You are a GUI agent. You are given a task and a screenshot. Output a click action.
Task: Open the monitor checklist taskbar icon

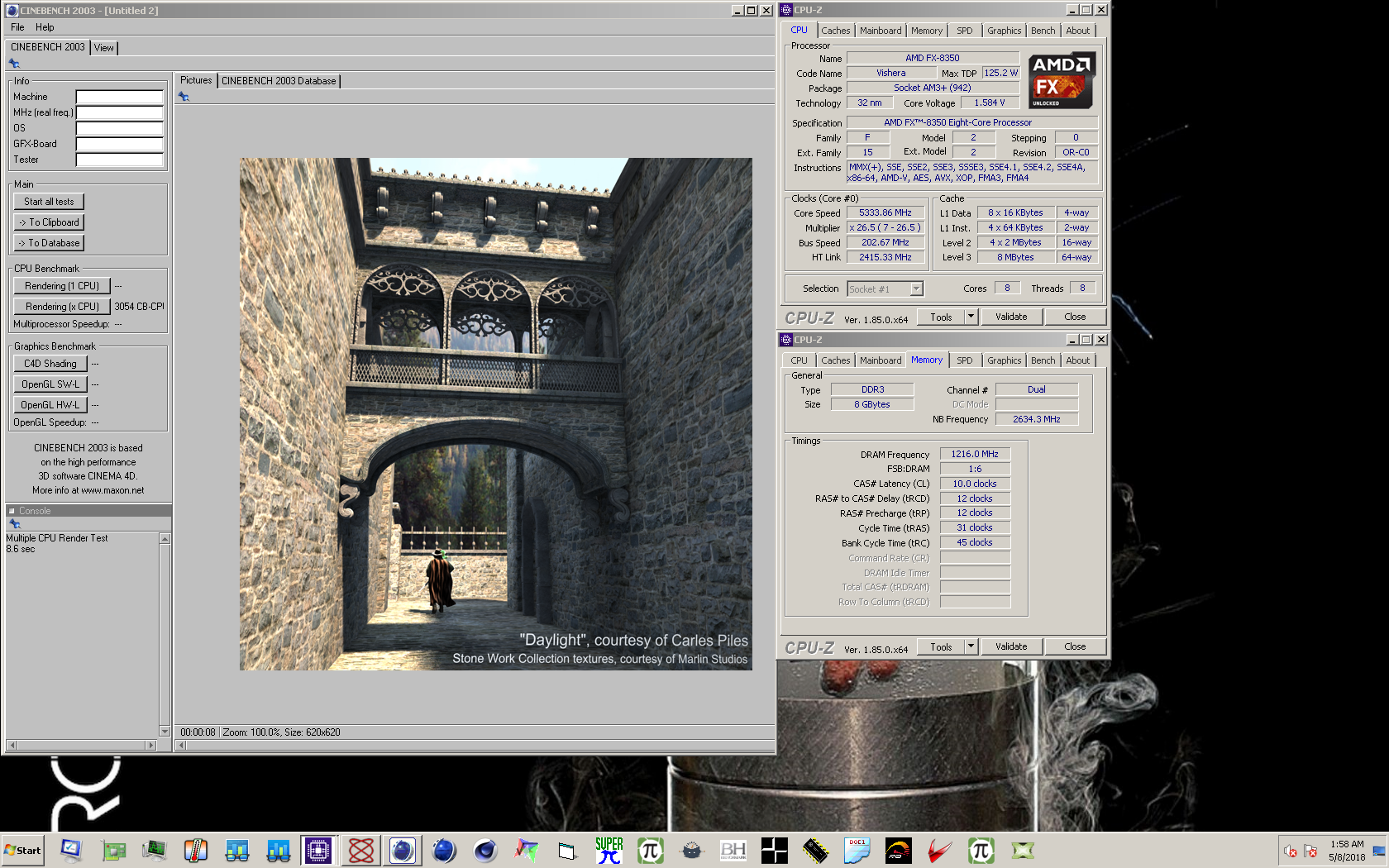tap(71, 850)
